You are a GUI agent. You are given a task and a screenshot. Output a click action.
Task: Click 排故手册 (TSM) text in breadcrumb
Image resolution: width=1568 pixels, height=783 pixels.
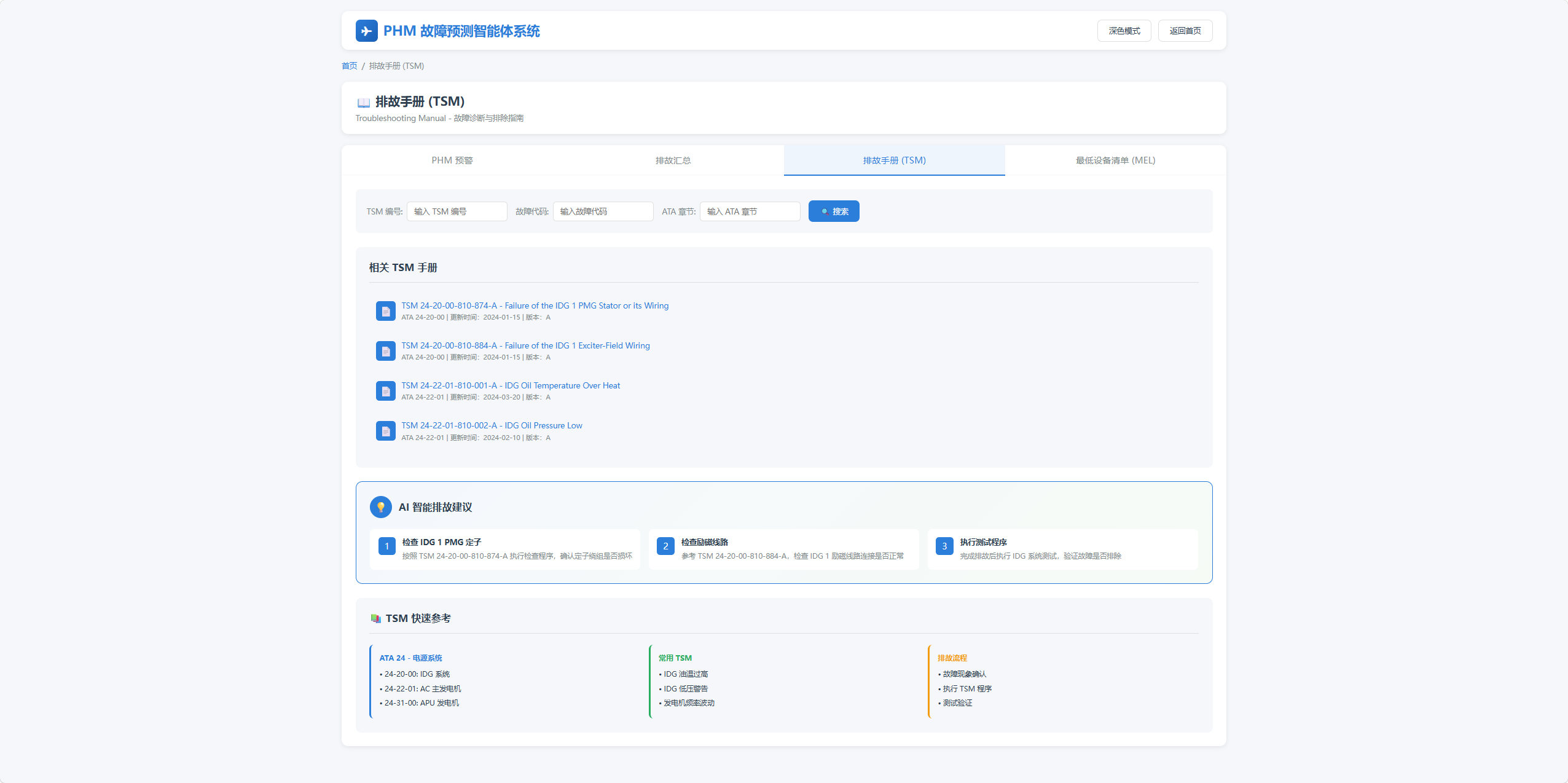[x=396, y=66]
